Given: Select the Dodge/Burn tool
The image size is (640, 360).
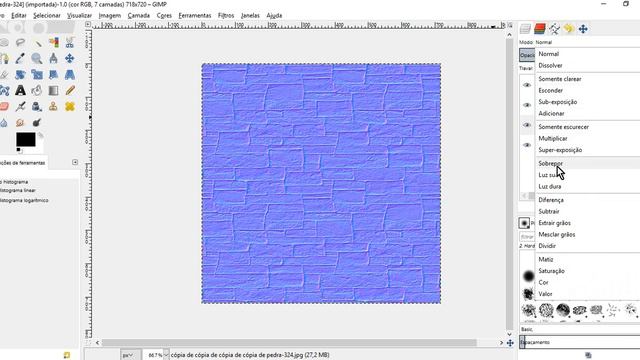Looking at the screenshot, I should click(37, 122).
